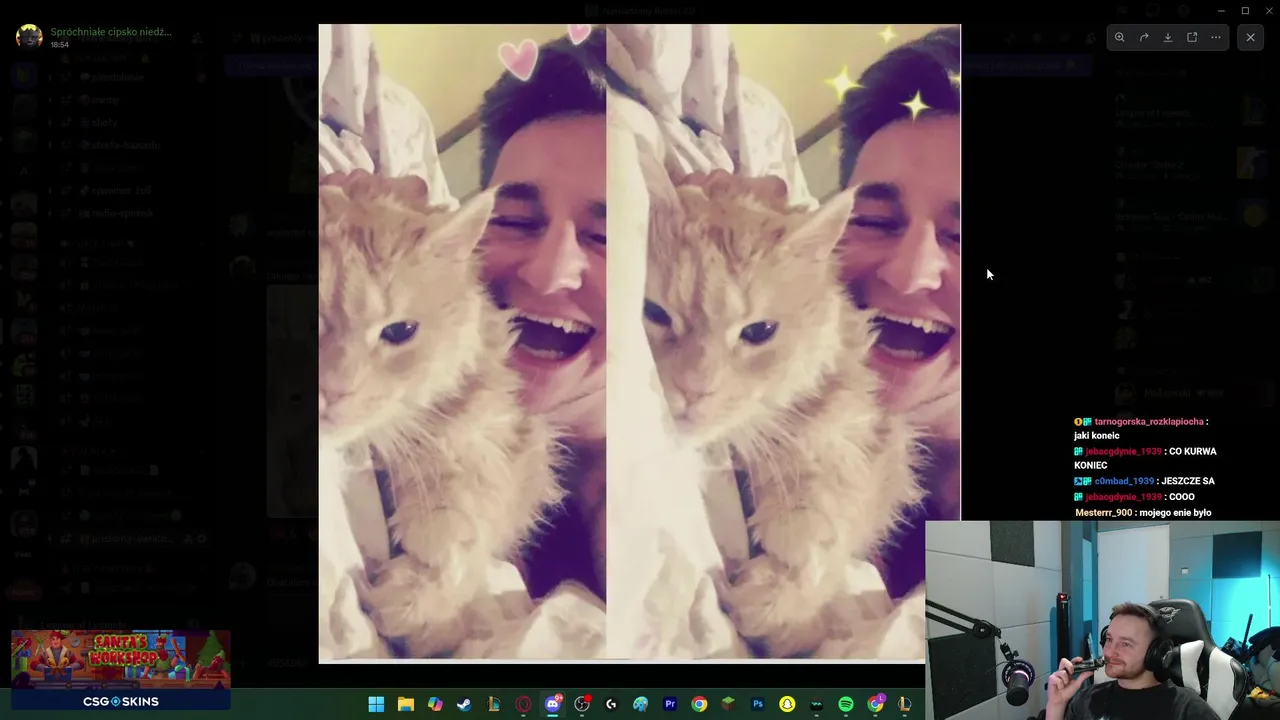Close the image viewer with the X
This screenshot has width=1280, height=720.
tap(1250, 37)
